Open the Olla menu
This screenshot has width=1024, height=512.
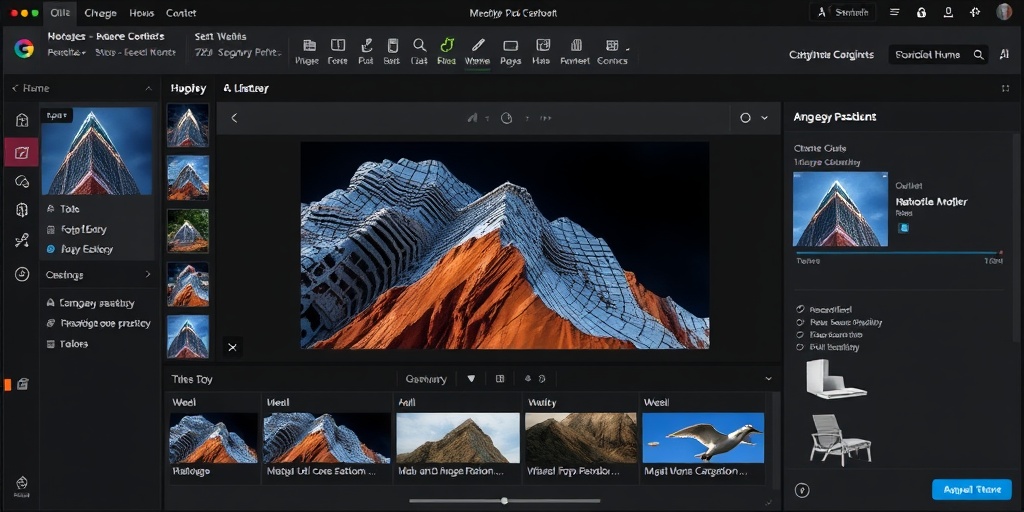59,12
